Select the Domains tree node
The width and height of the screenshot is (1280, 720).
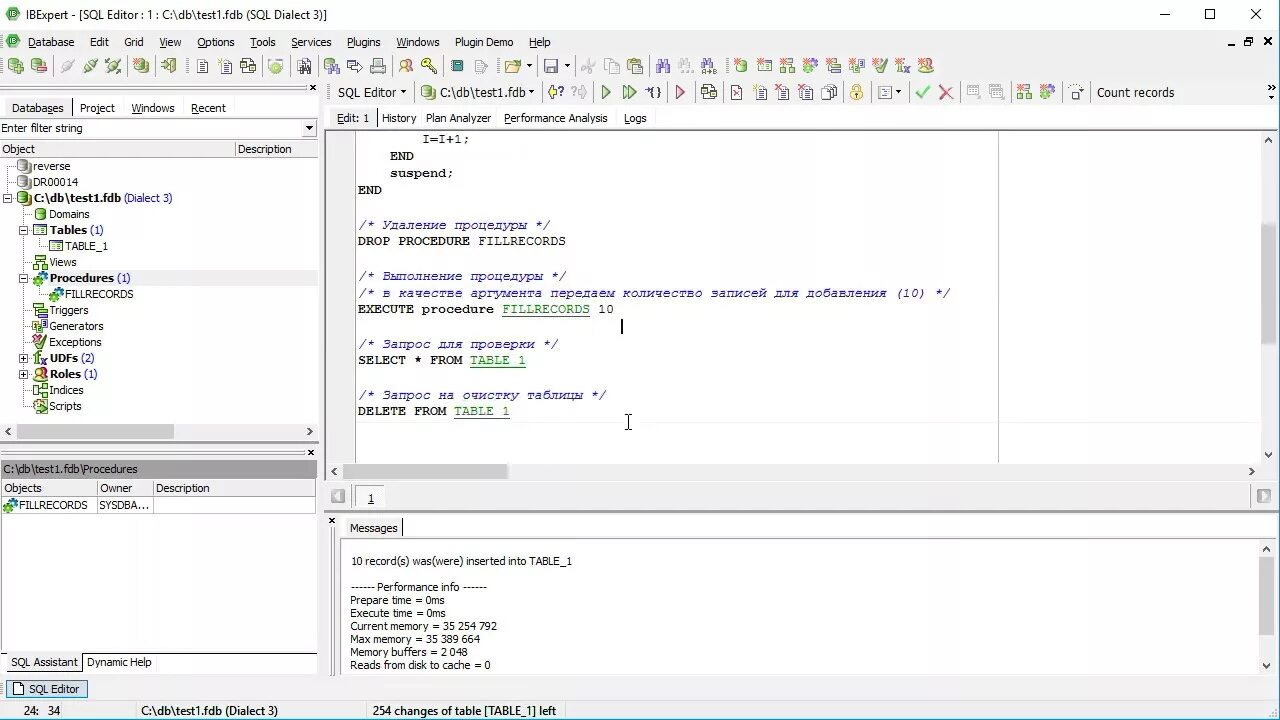click(x=69, y=214)
